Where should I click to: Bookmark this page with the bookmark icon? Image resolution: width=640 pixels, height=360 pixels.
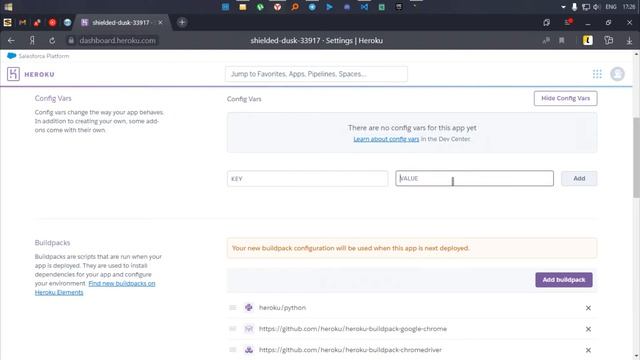pos(562,40)
